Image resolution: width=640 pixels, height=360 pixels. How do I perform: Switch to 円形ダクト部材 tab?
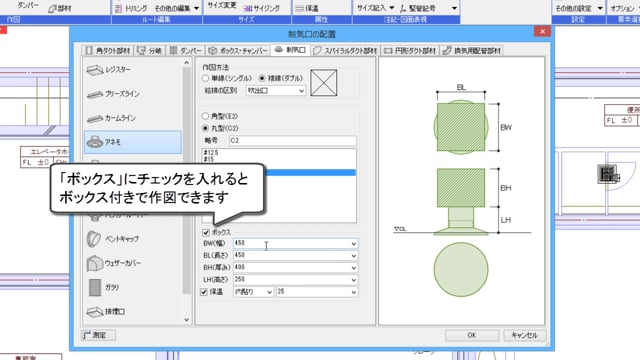[410, 51]
